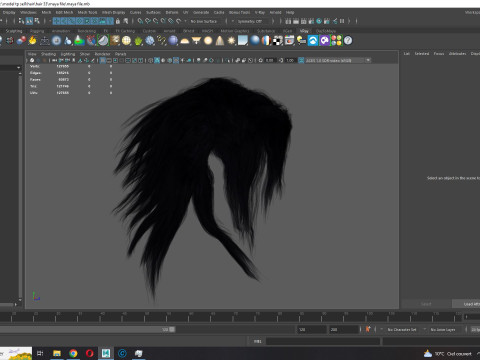
Task: Click the checkerboard shelf icon
Action: [x=278, y=40]
